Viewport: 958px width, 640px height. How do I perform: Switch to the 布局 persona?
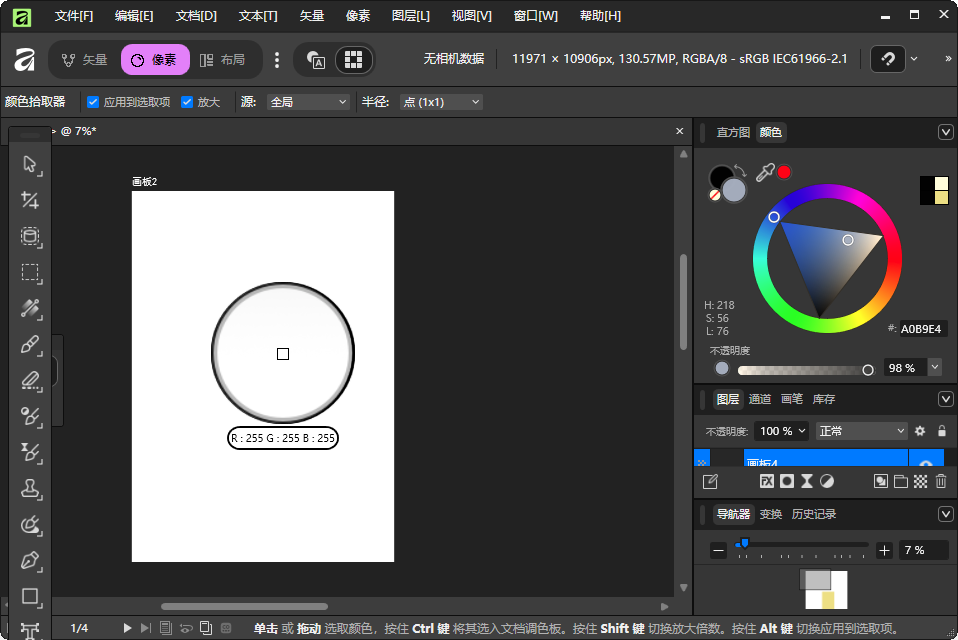click(x=223, y=59)
